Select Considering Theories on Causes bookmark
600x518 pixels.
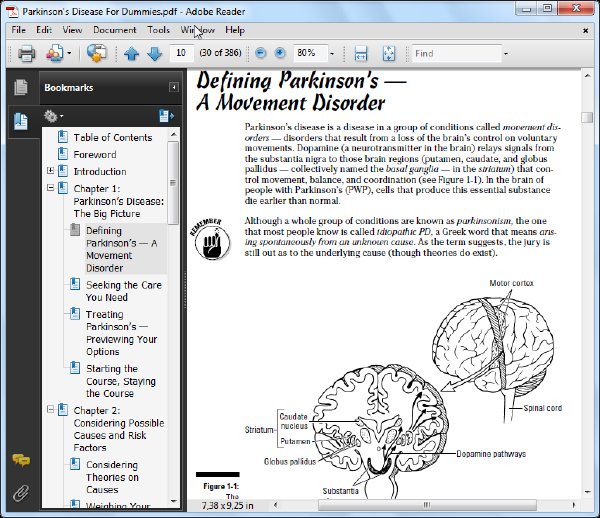[x=112, y=477]
